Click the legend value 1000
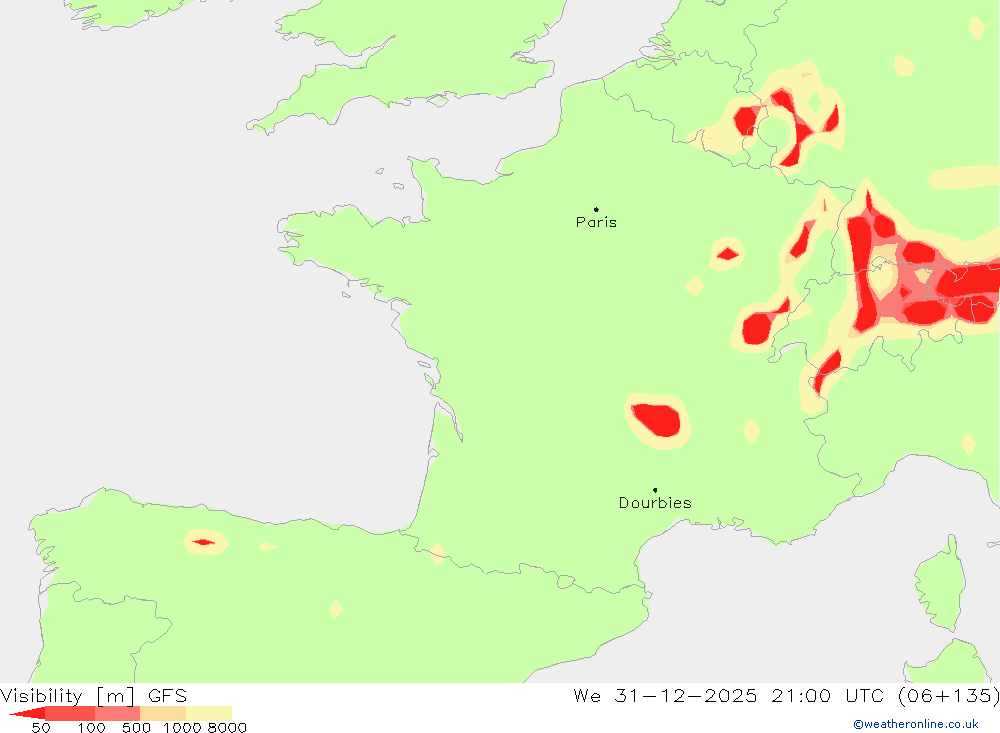 pos(182,728)
